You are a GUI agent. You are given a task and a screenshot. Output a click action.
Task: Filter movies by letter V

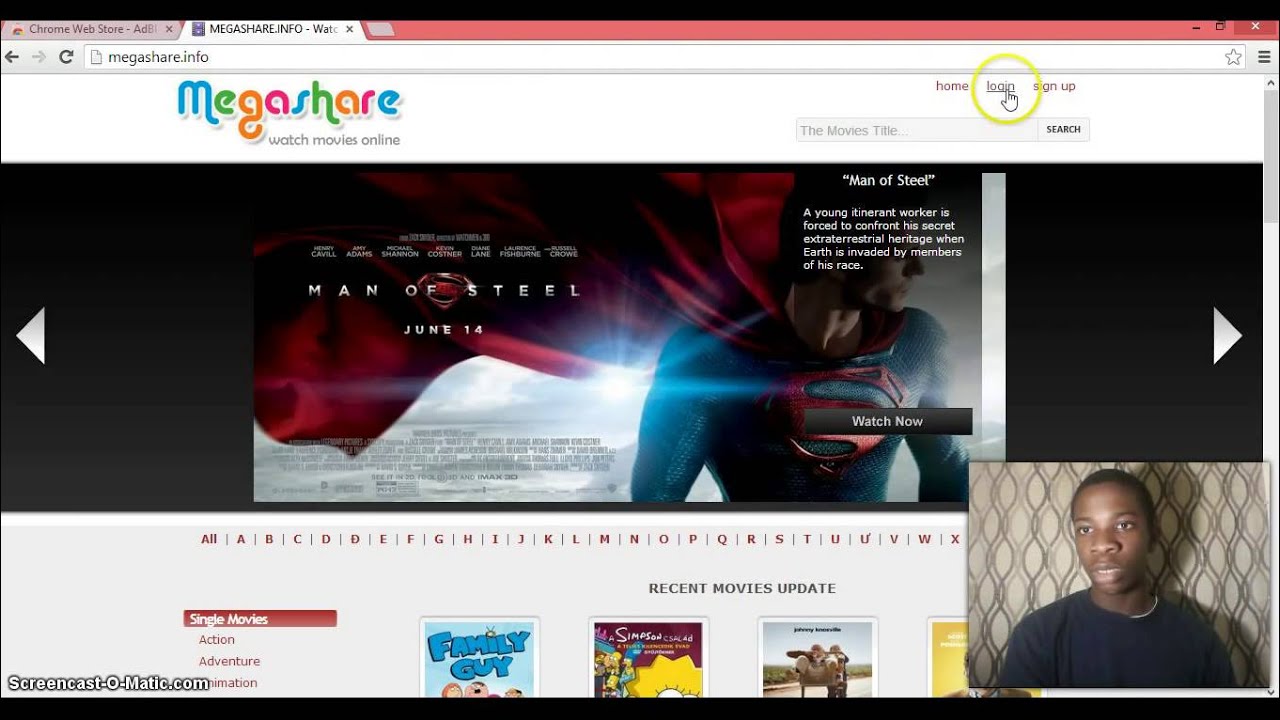point(894,539)
